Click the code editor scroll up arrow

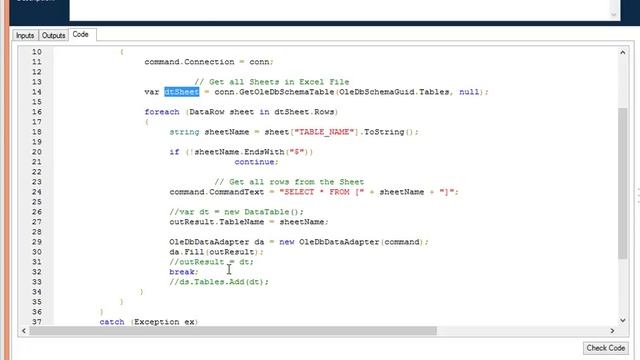coord(622,53)
